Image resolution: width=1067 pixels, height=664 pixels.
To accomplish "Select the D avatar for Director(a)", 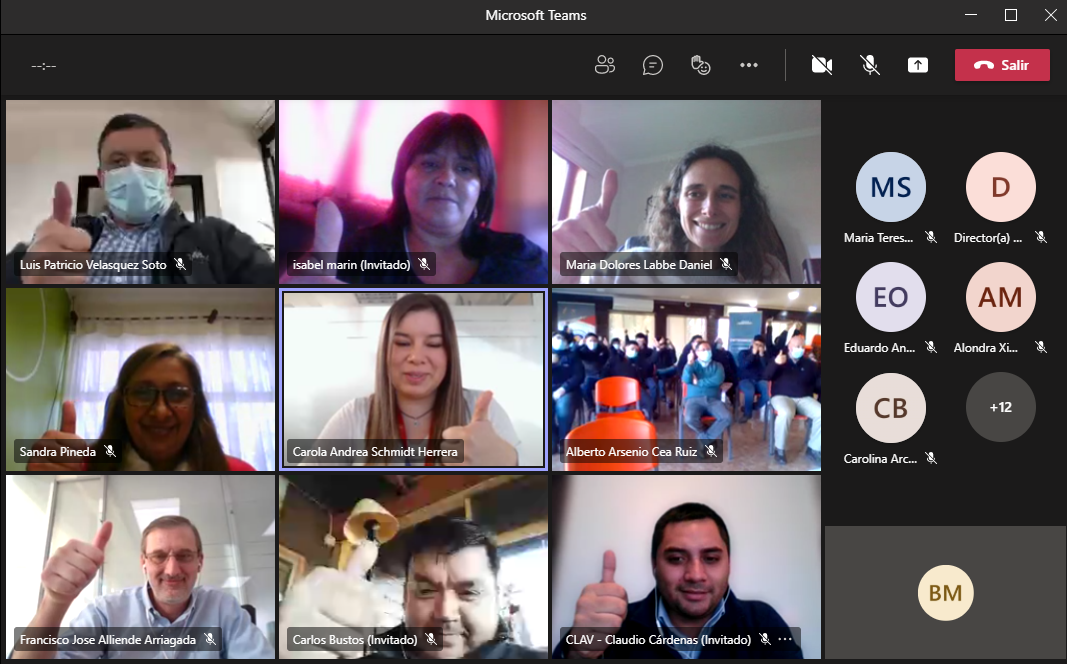I will (1000, 187).
